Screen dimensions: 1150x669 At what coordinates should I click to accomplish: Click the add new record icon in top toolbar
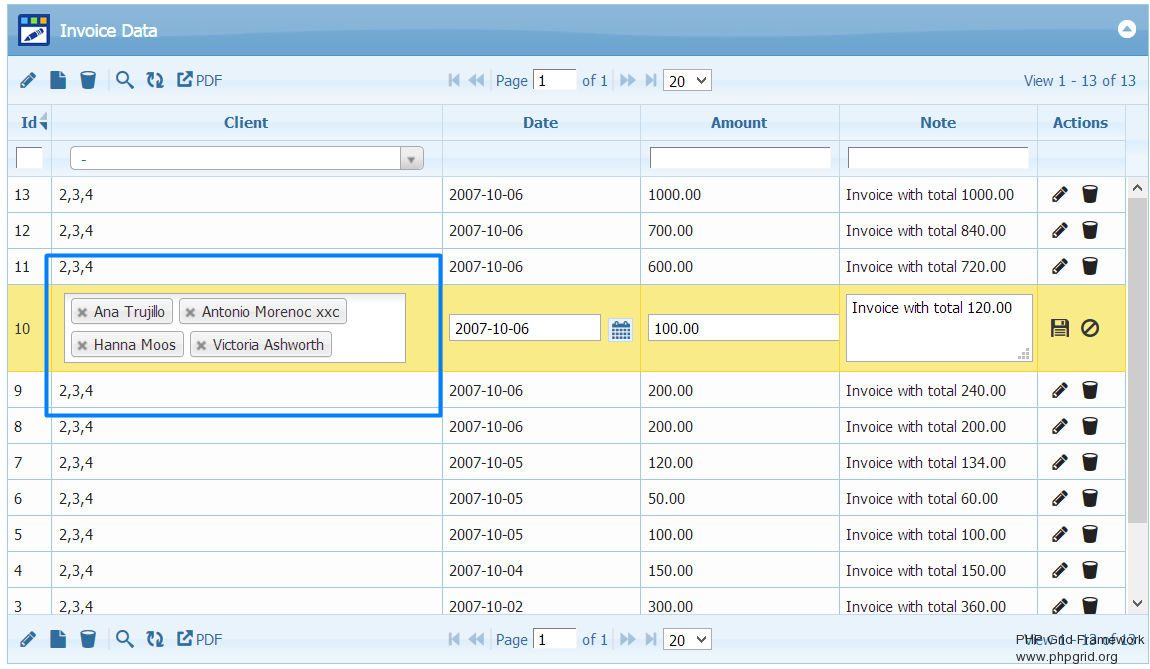[58, 81]
